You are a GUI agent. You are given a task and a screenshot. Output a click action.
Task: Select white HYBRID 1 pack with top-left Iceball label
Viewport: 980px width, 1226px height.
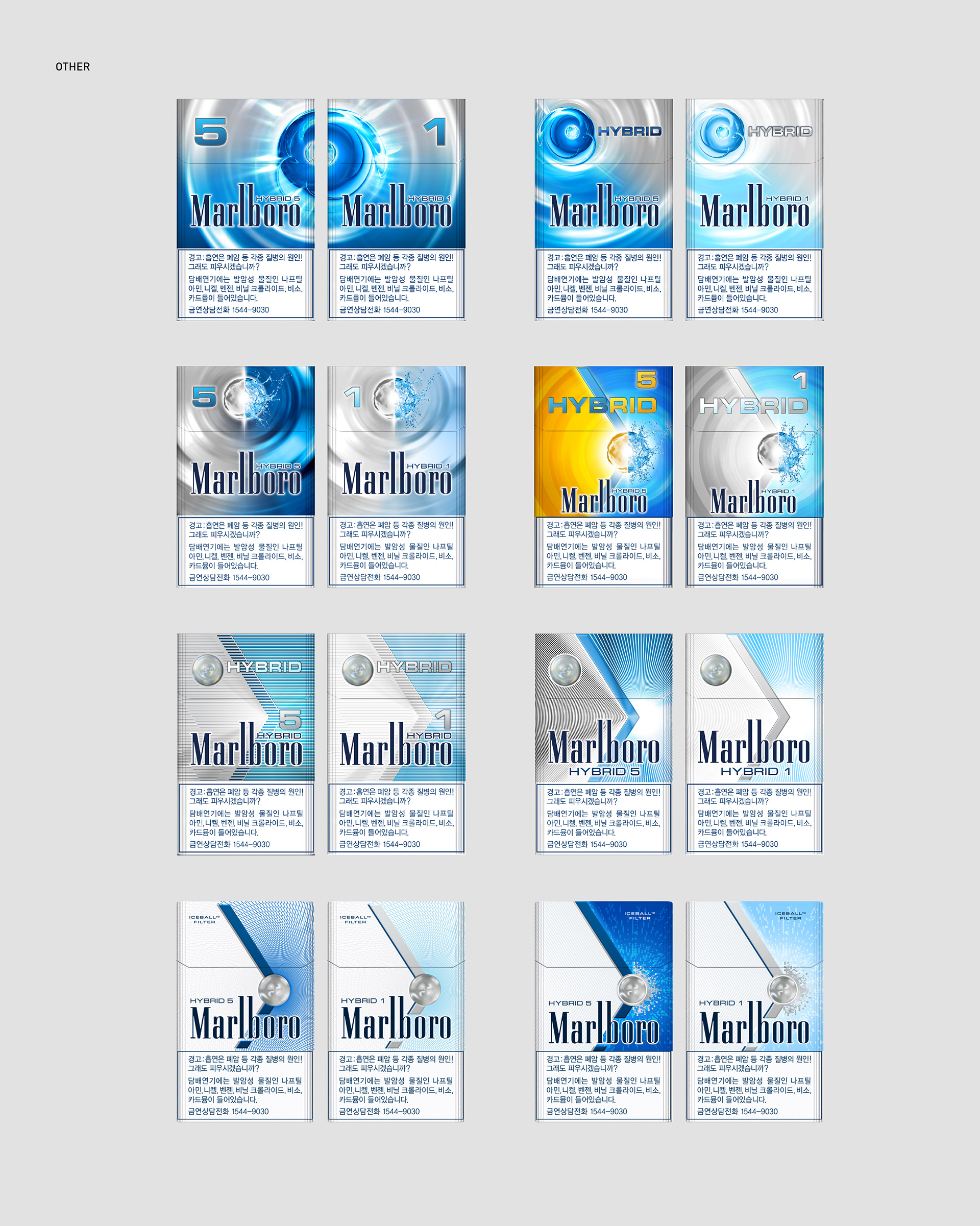click(397, 1011)
